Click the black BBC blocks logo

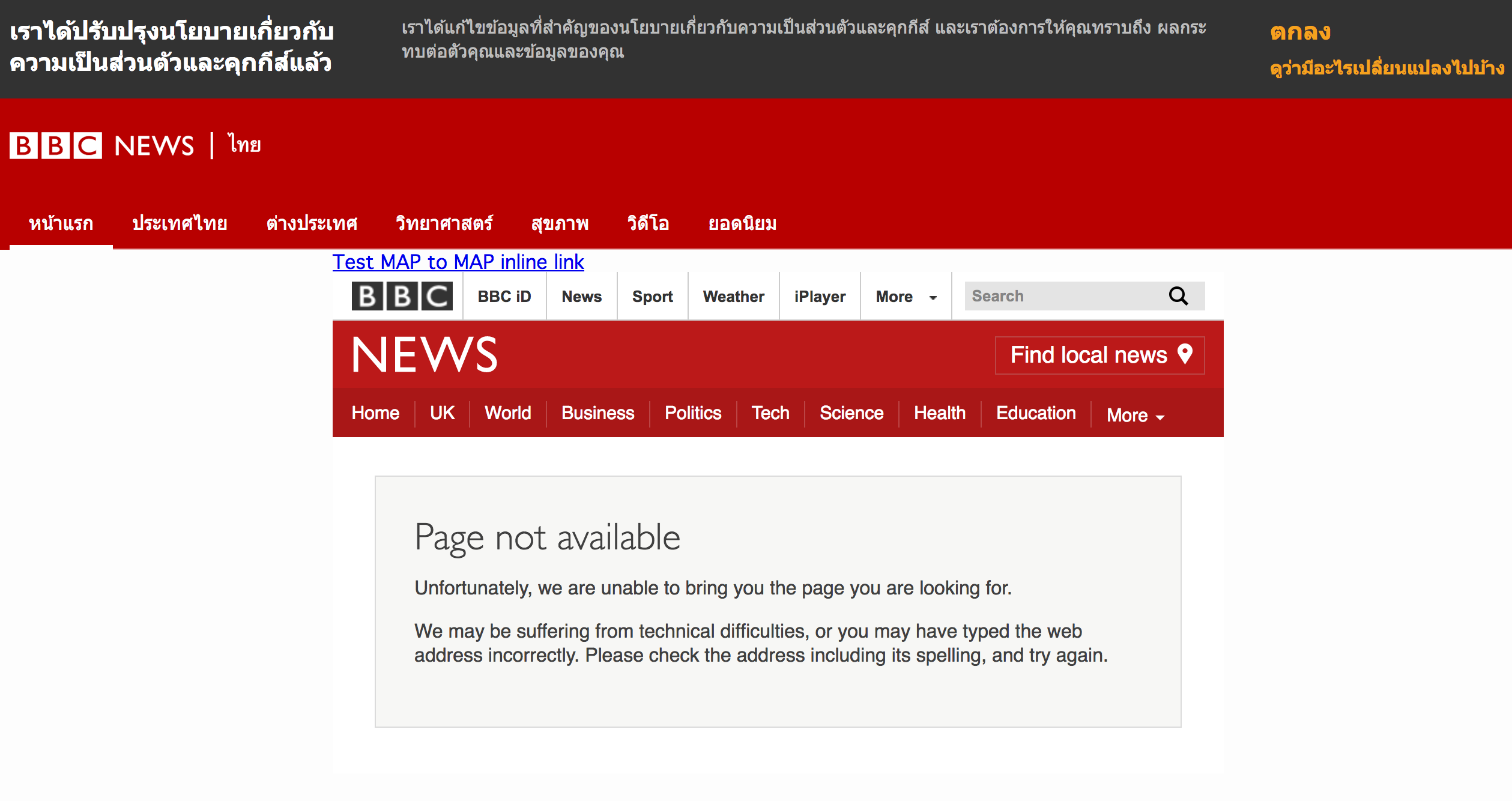402,296
